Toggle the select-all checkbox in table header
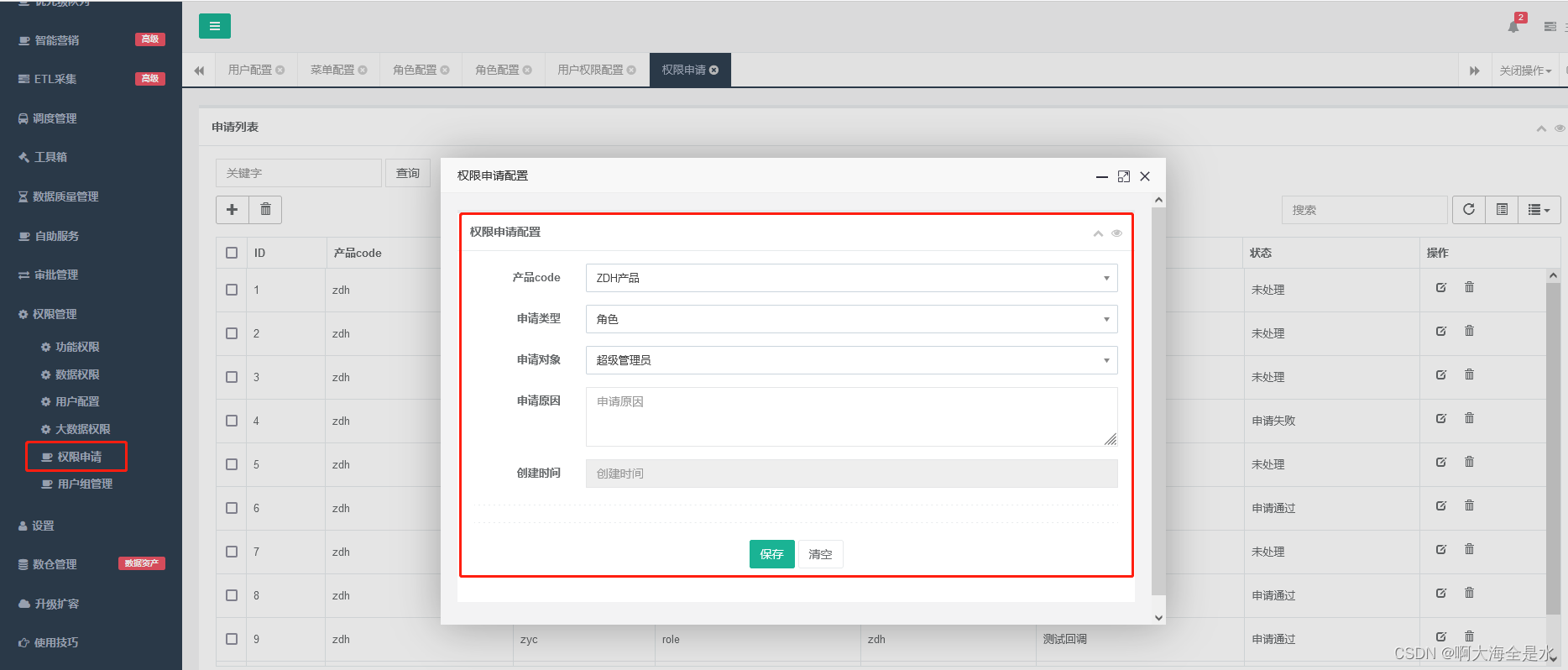Screen dimensions: 1568x670 232,253
